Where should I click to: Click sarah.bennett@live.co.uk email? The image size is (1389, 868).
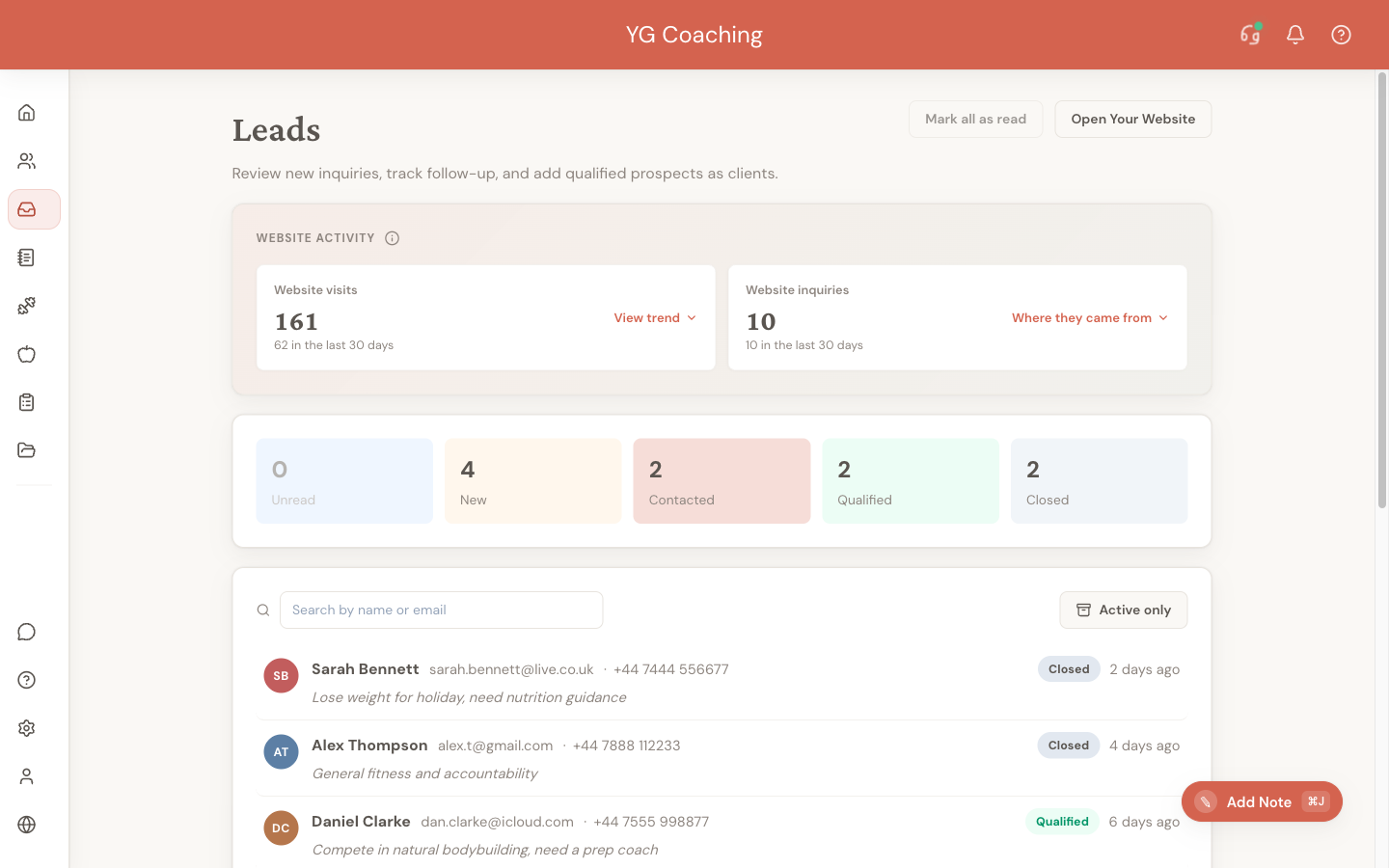point(511,669)
